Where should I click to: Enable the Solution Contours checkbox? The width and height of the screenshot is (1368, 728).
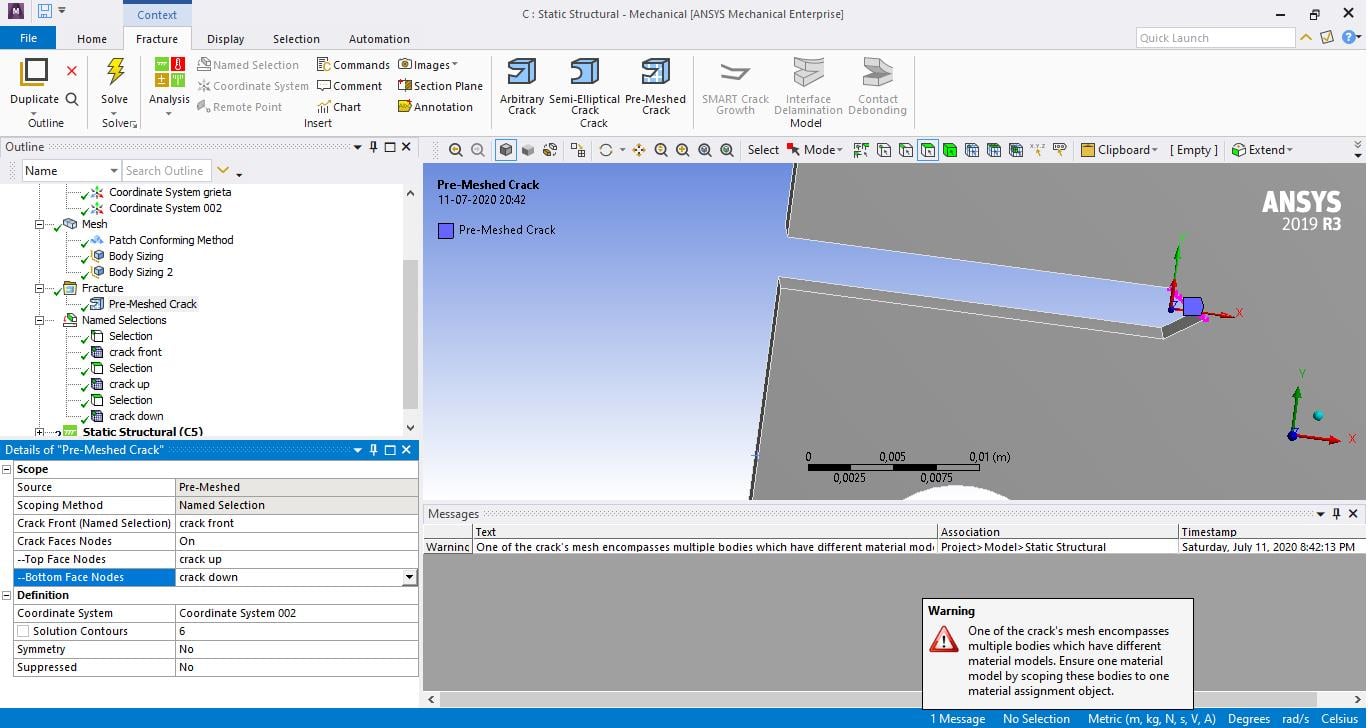[23, 632]
